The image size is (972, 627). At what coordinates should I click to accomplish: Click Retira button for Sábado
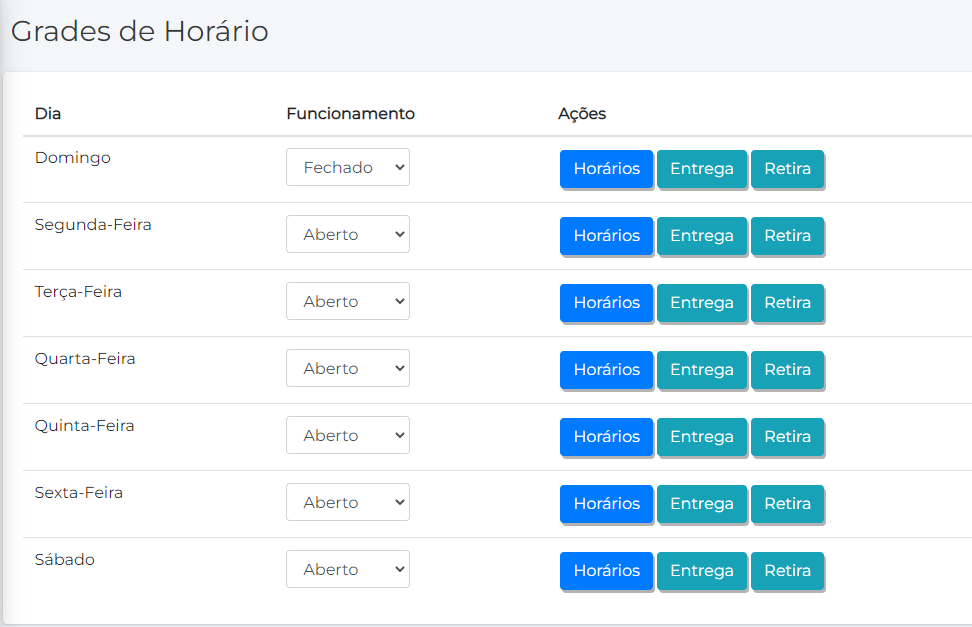787,571
